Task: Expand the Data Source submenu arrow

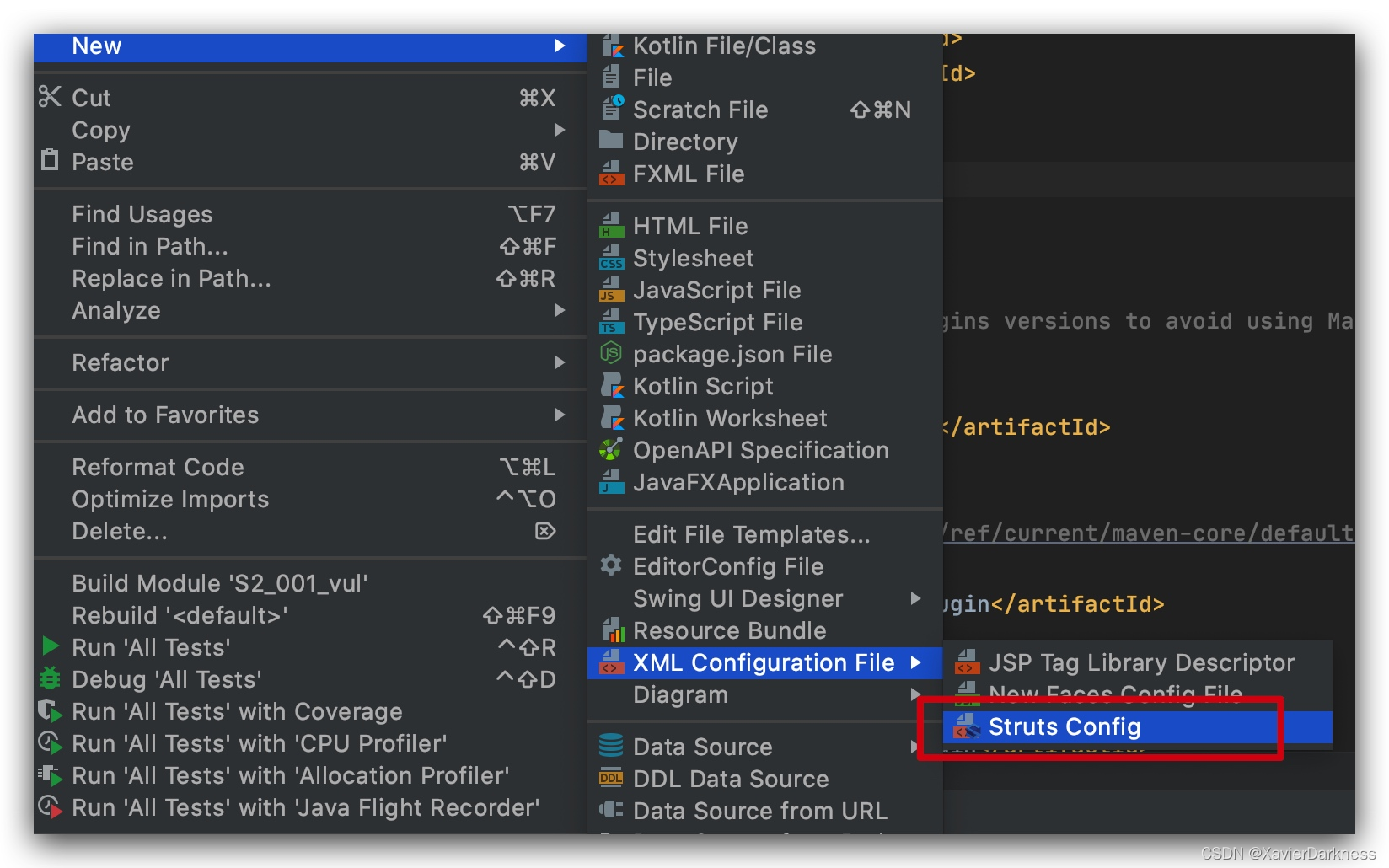Action: coord(915,747)
